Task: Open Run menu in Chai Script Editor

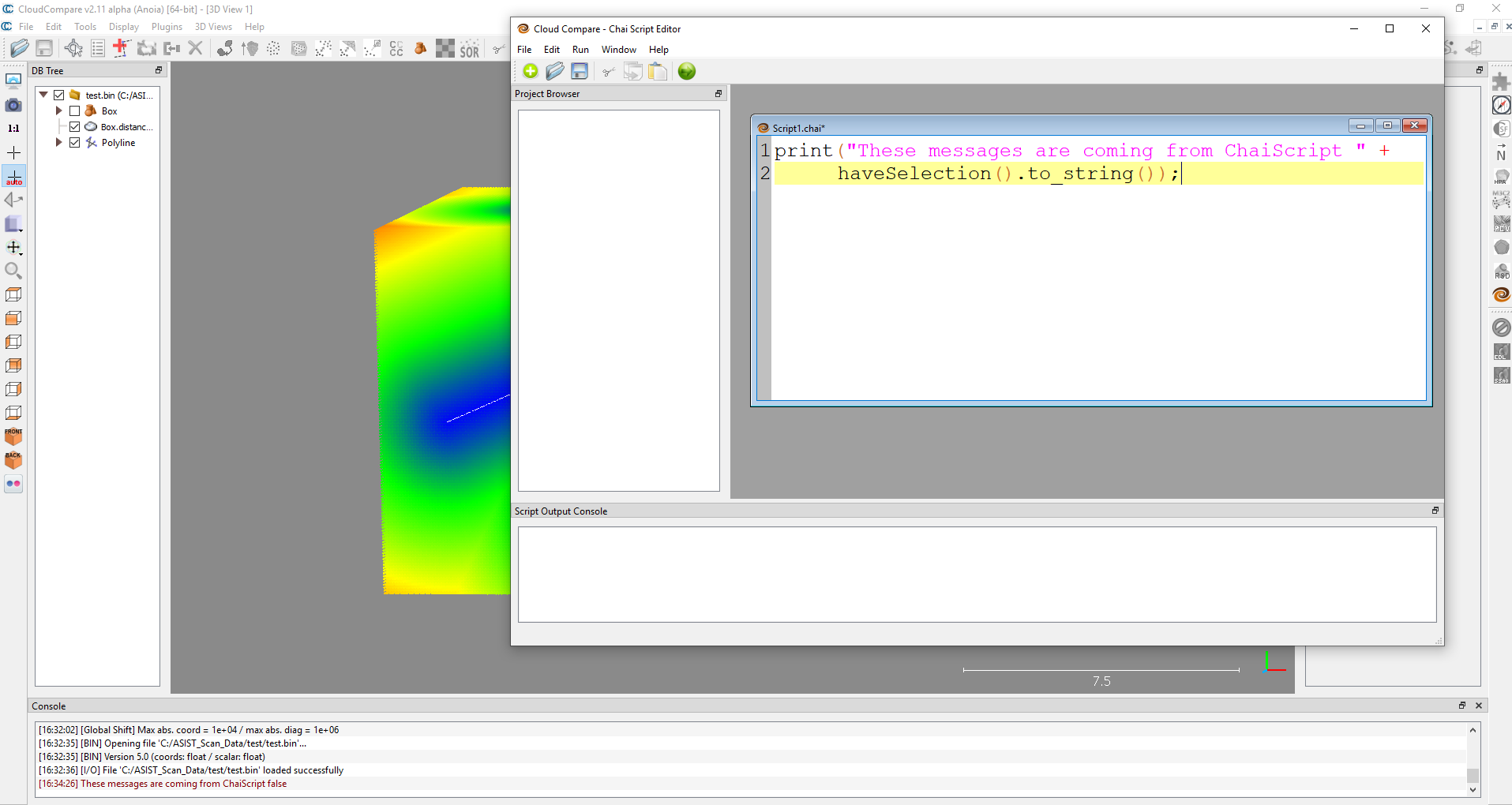Action: point(580,50)
